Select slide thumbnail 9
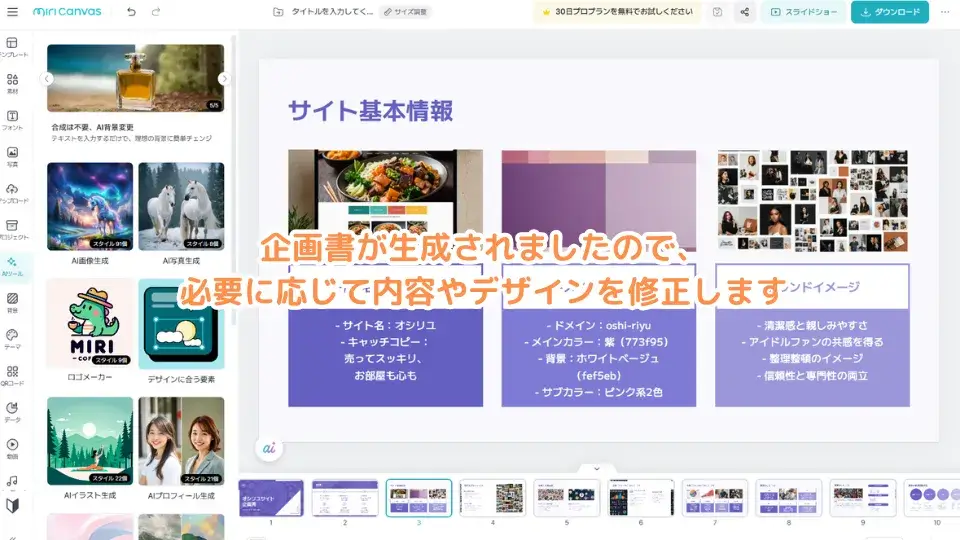 (863, 498)
